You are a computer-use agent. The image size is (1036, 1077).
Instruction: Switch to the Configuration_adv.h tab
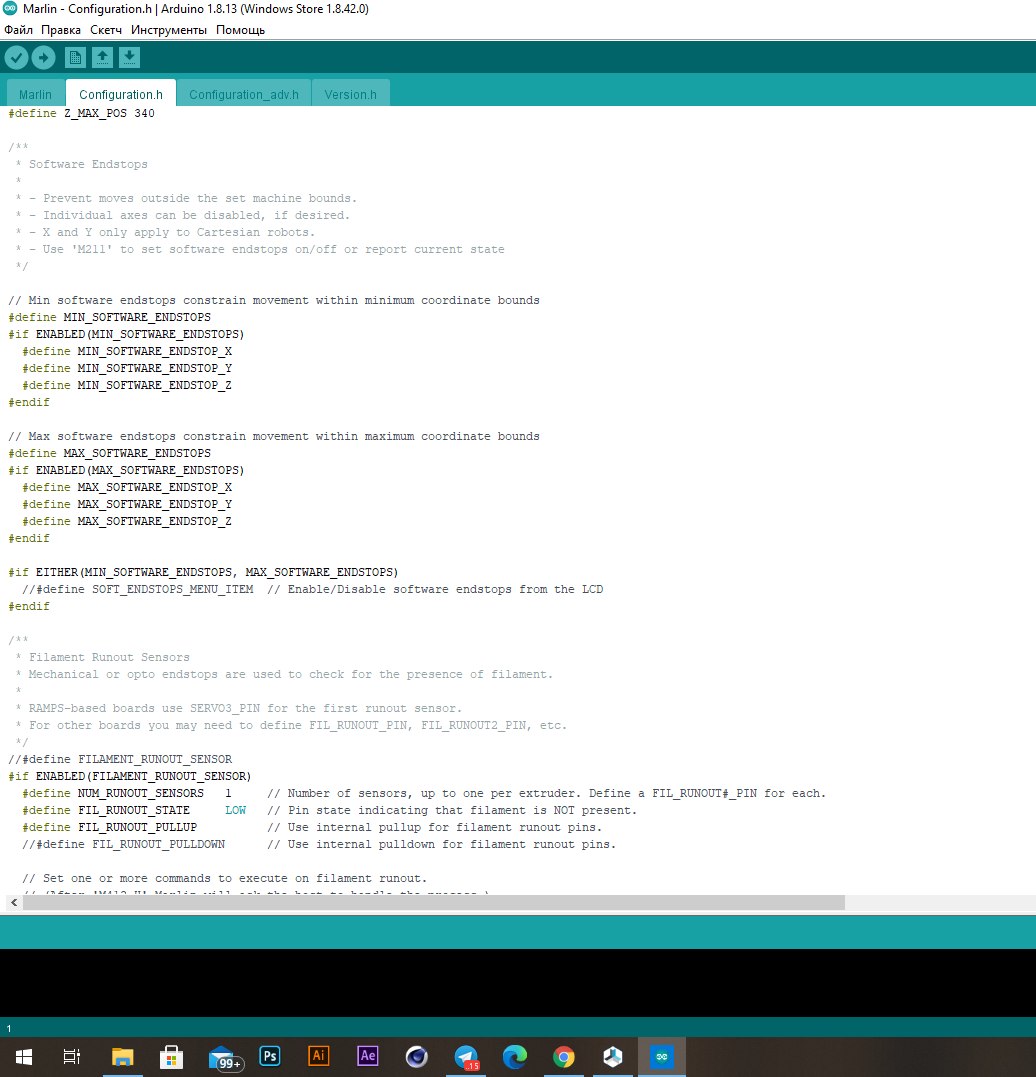[x=244, y=94]
